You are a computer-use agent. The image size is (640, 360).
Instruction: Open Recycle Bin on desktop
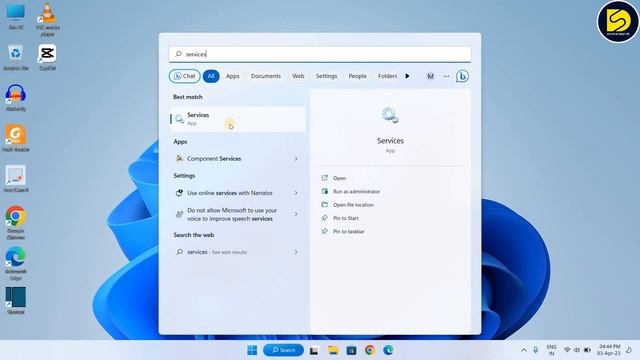pyautogui.click(x=16, y=57)
